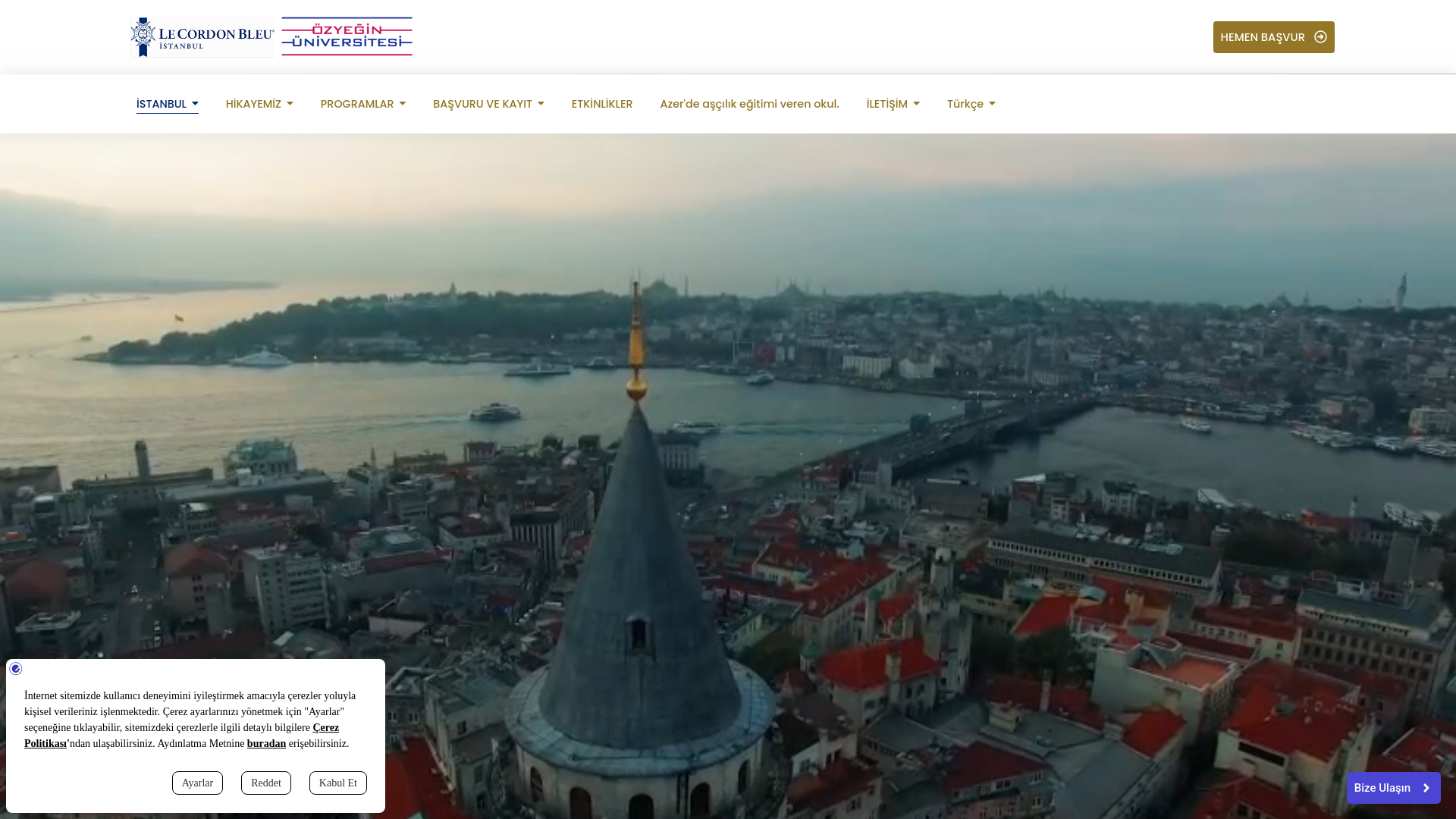Open the buradan Aydınlatma Metni link
The image size is (1456, 819).
(266, 744)
